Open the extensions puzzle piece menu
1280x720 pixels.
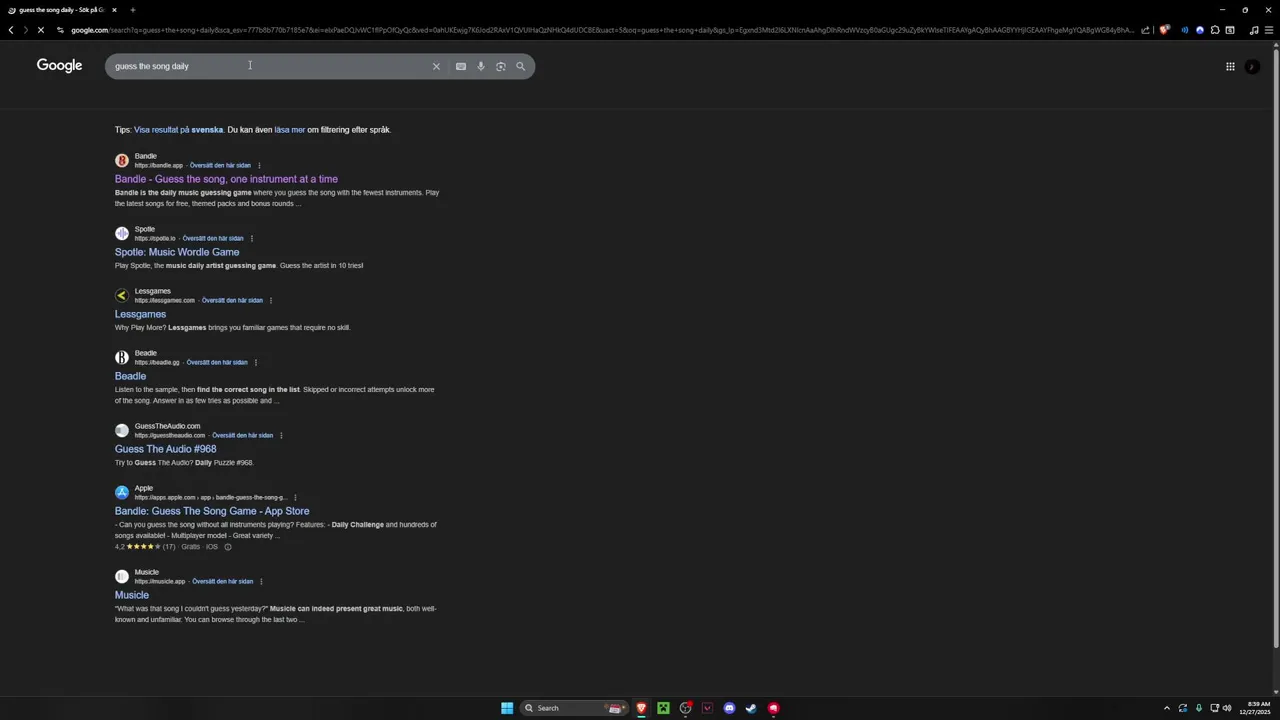pos(1215,30)
